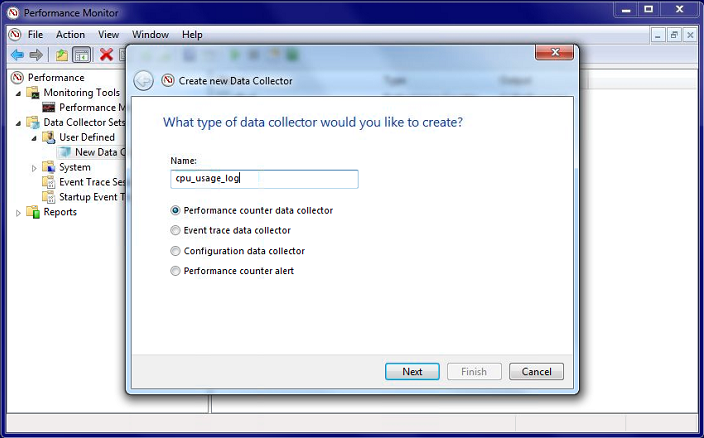Click the Back arrow toolbar icon

pos(18,55)
